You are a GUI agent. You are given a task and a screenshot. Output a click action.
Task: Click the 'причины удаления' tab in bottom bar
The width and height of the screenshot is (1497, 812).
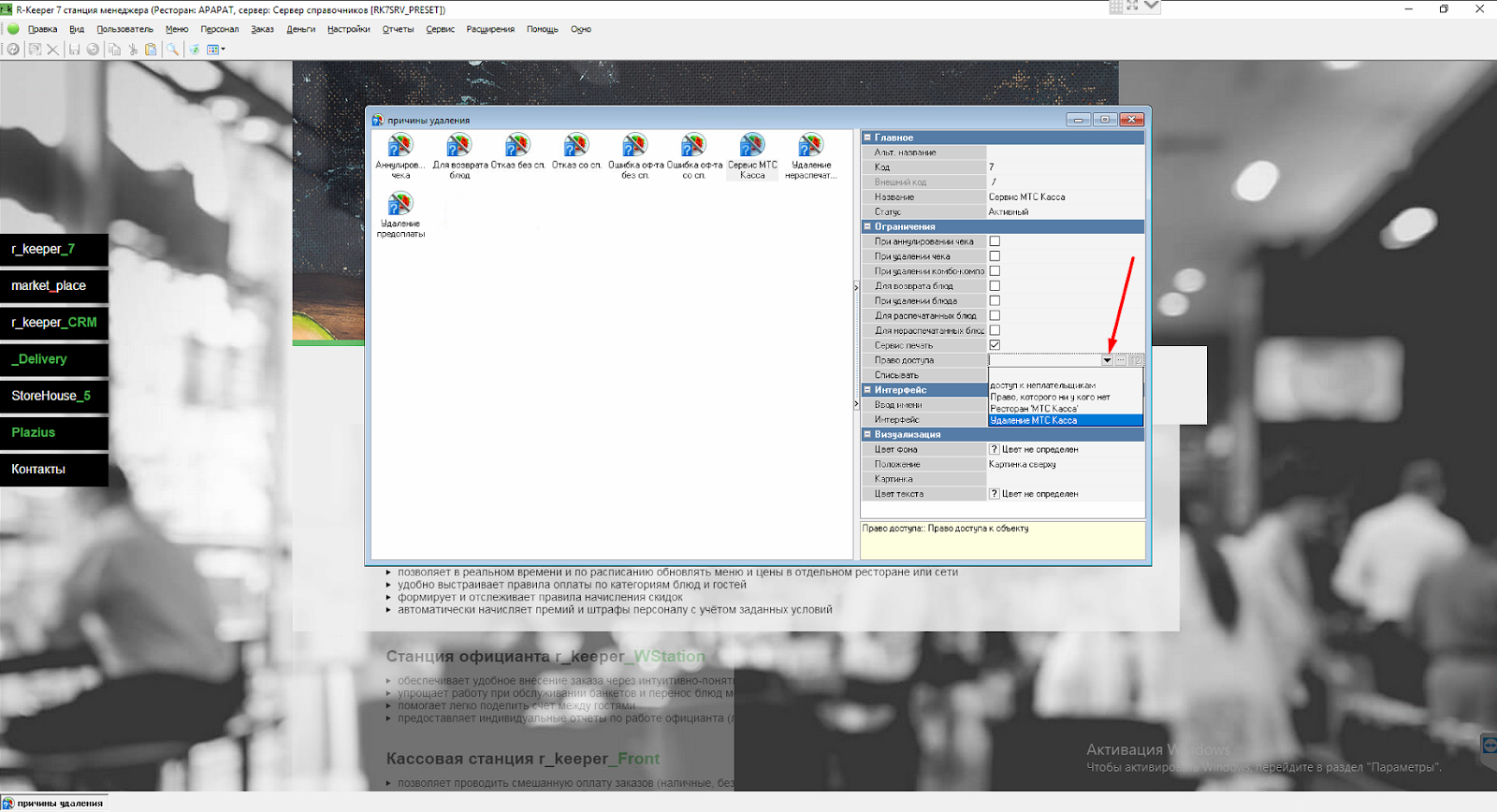[x=54, y=804]
